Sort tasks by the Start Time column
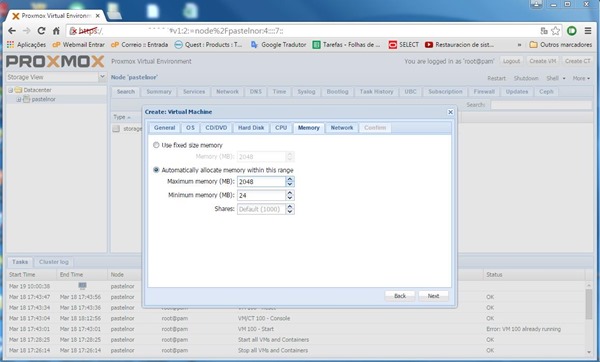The height and width of the screenshot is (362, 600). click(32, 275)
